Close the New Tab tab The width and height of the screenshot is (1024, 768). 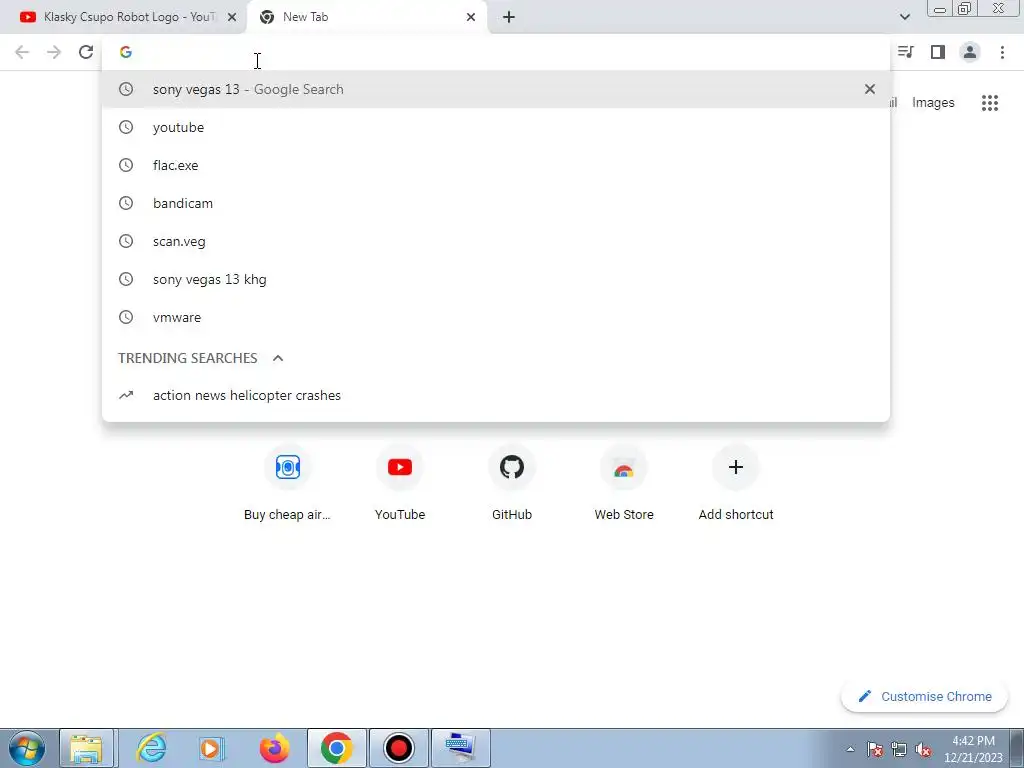pos(471,17)
